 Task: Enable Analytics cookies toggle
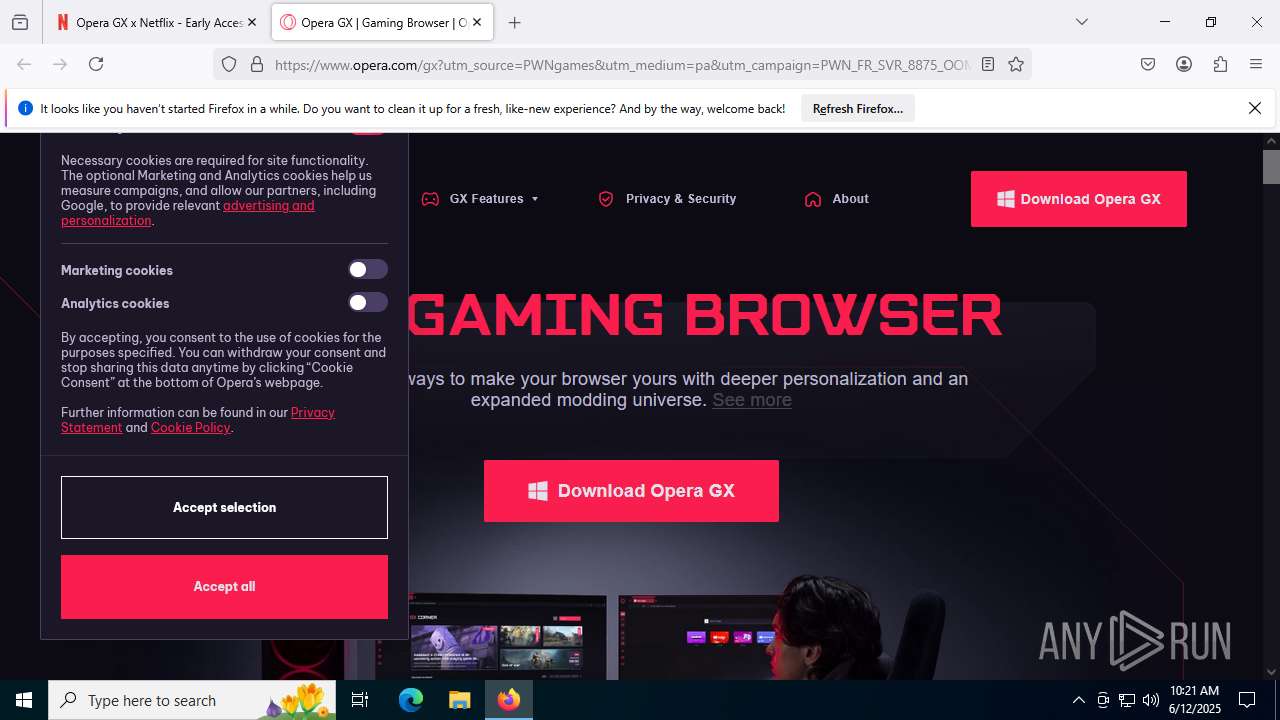tap(367, 302)
